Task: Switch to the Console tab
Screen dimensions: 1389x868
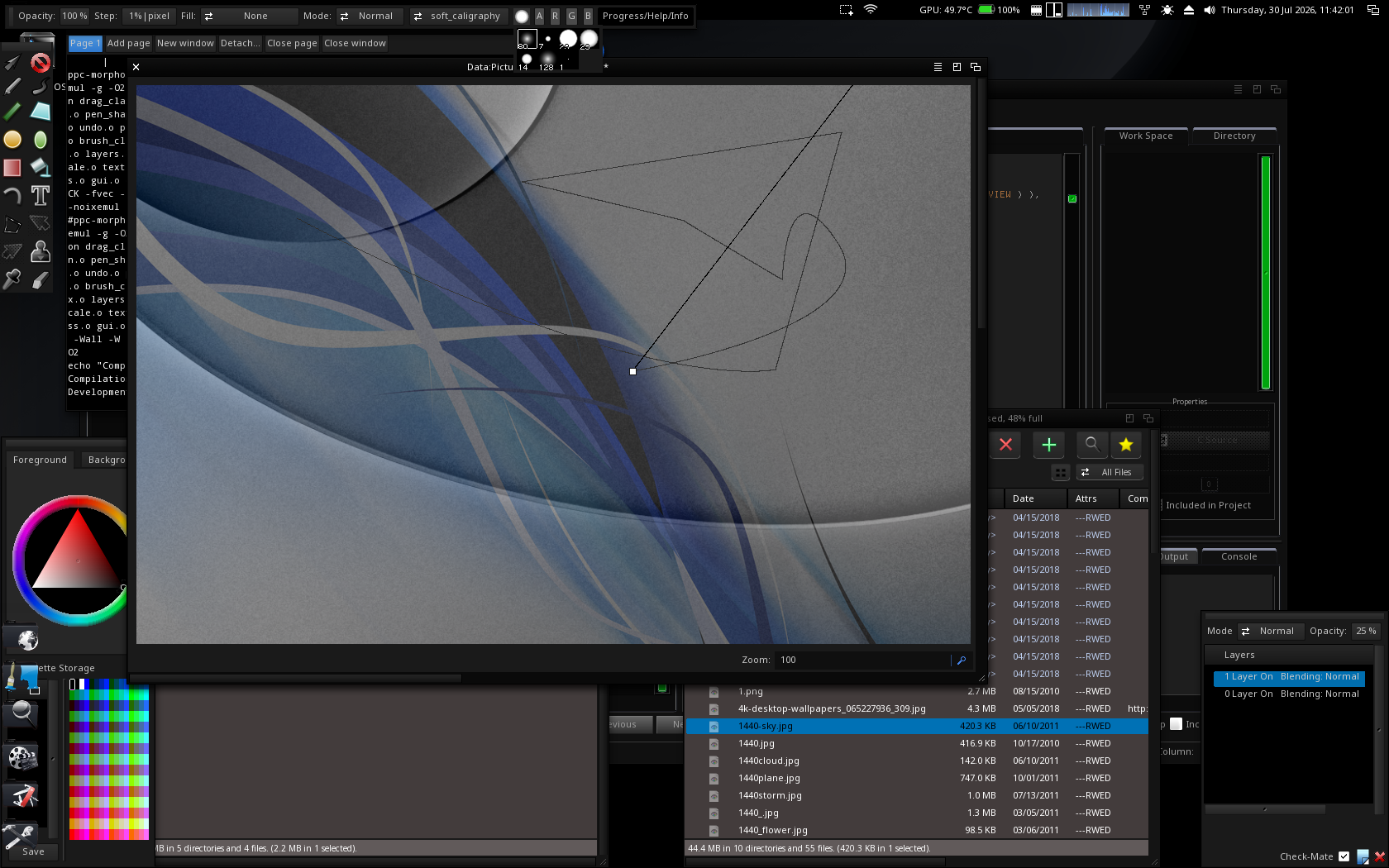Action: point(1239,556)
